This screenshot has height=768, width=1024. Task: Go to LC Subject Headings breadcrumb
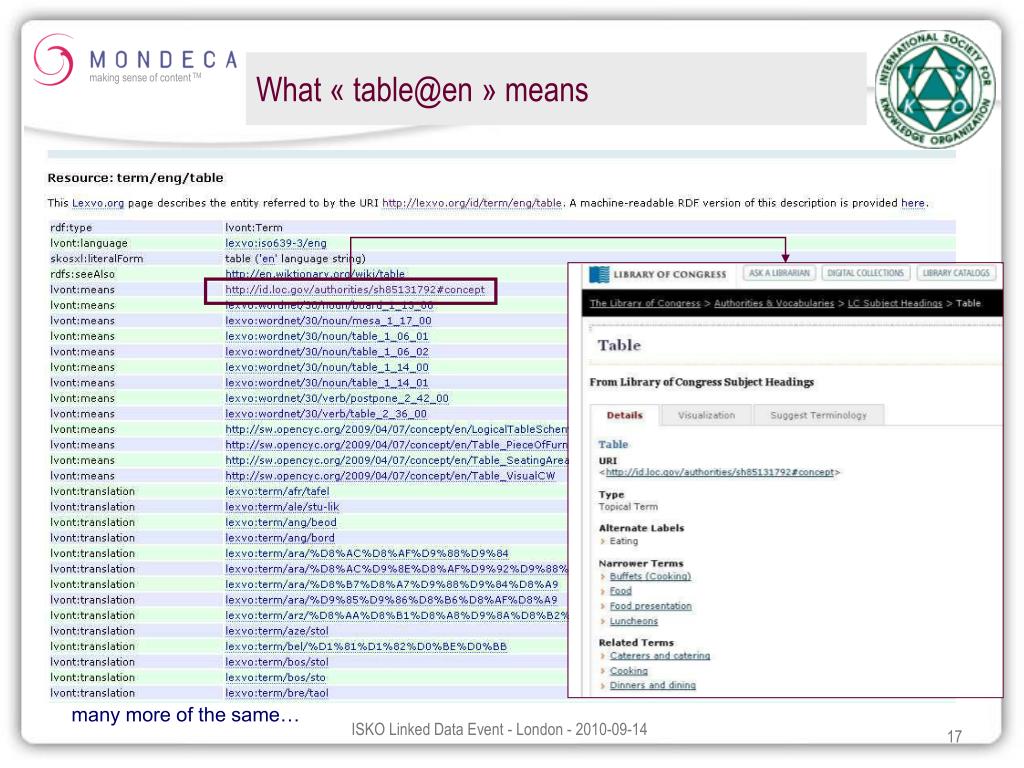click(x=895, y=303)
